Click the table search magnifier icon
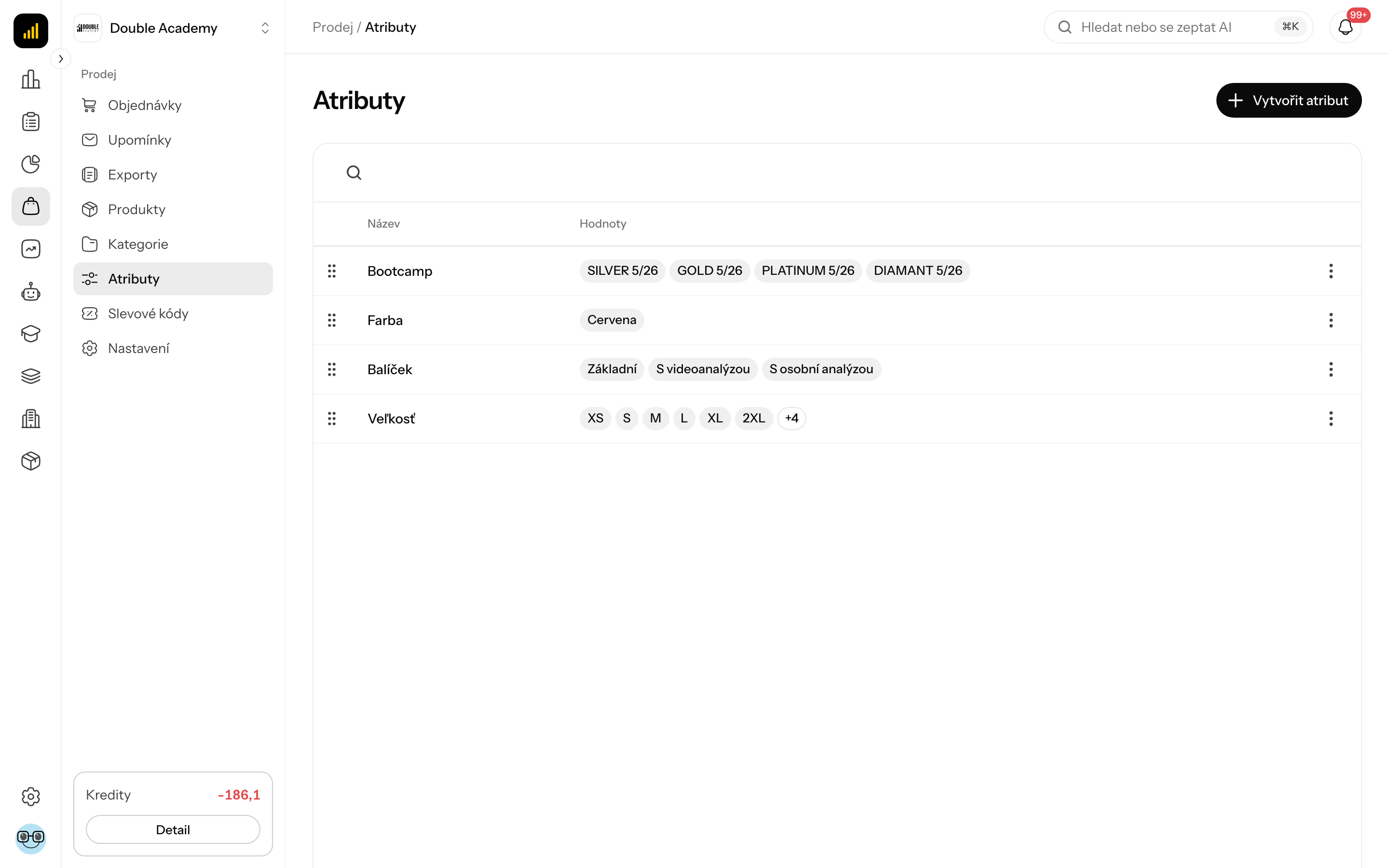 tap(354, 173)
